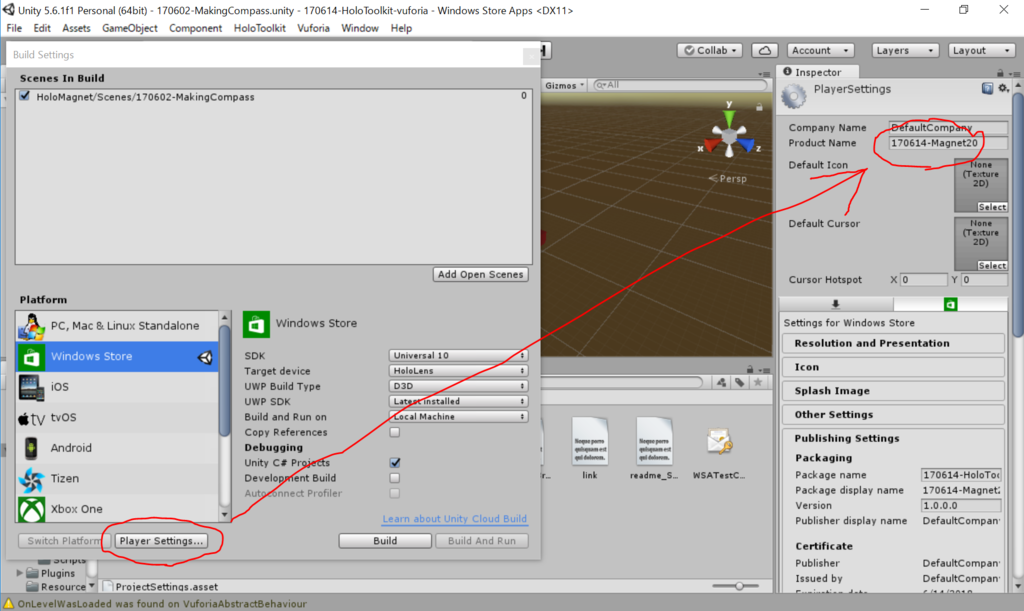Toggle the scene gizmo lock icon
The height and width of the screenshot is (611, 1024).
(x=759, y=106)
